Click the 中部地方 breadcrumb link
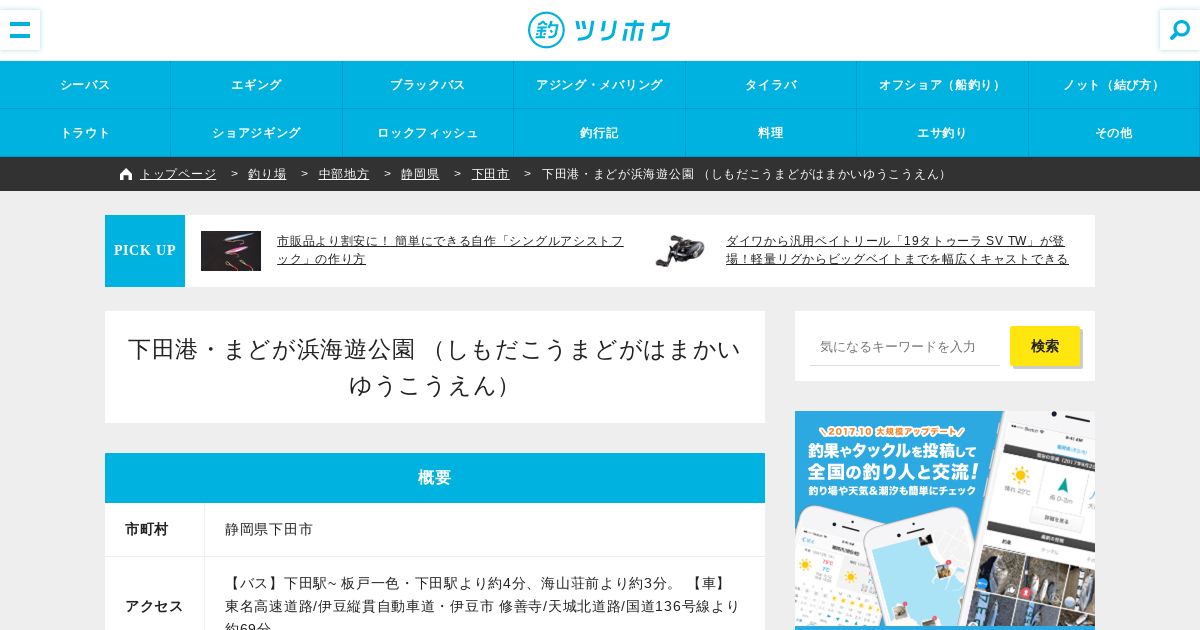Viewport: 1200px width, 630px height. coord(344,174)
